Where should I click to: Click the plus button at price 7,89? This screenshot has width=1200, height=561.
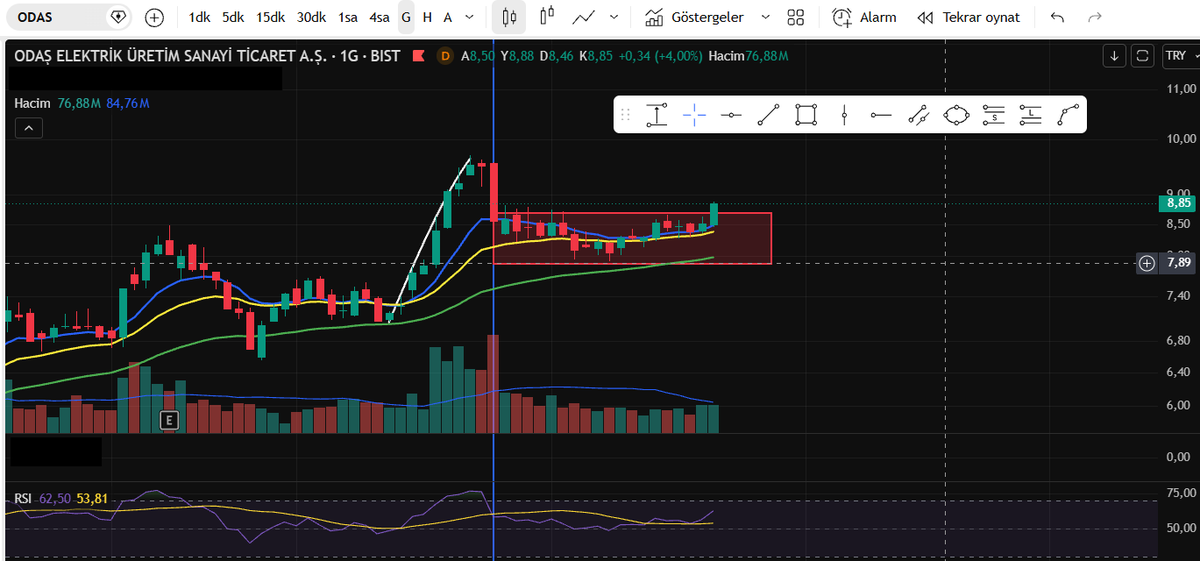click(1147, 263)
